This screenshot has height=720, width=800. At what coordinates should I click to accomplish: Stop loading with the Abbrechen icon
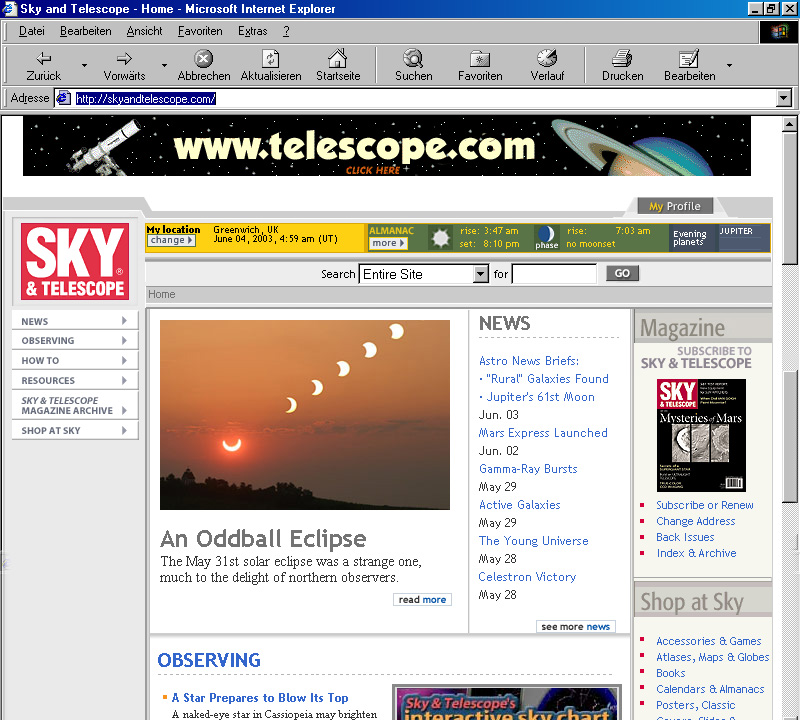click(x=203, y=65)
